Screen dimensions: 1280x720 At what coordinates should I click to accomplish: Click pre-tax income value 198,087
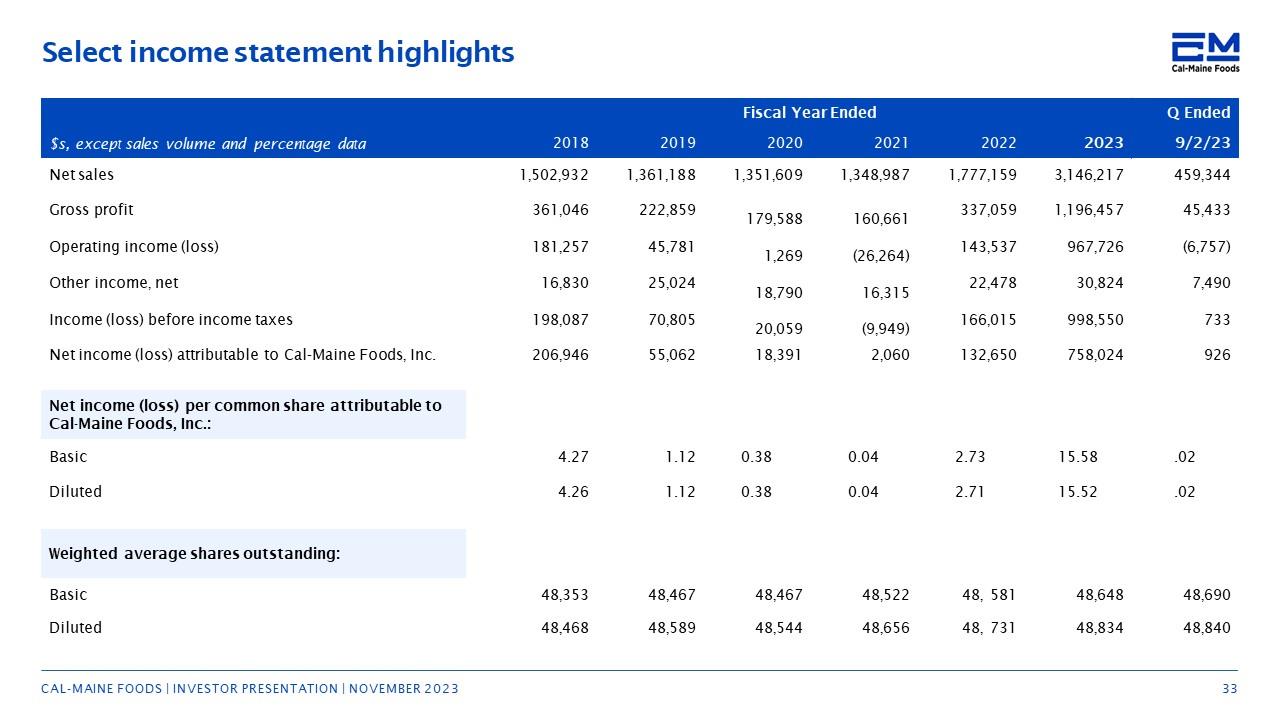[x=562, y=320]
